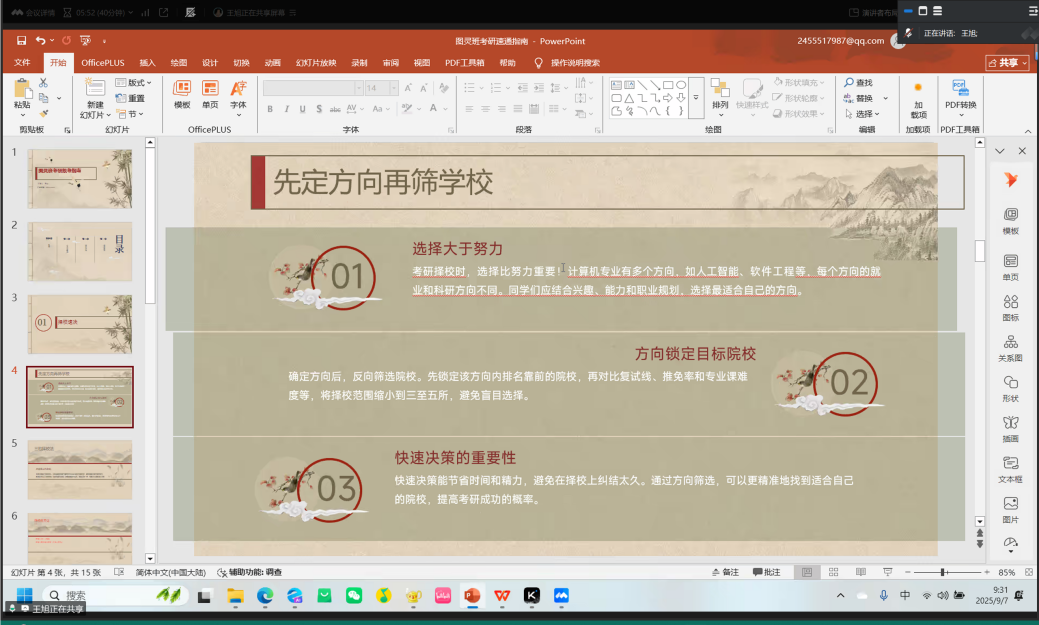This screenshot has width=1039, height=625.
Task: Open the 插入 ribbon tab
Action: 147,62
